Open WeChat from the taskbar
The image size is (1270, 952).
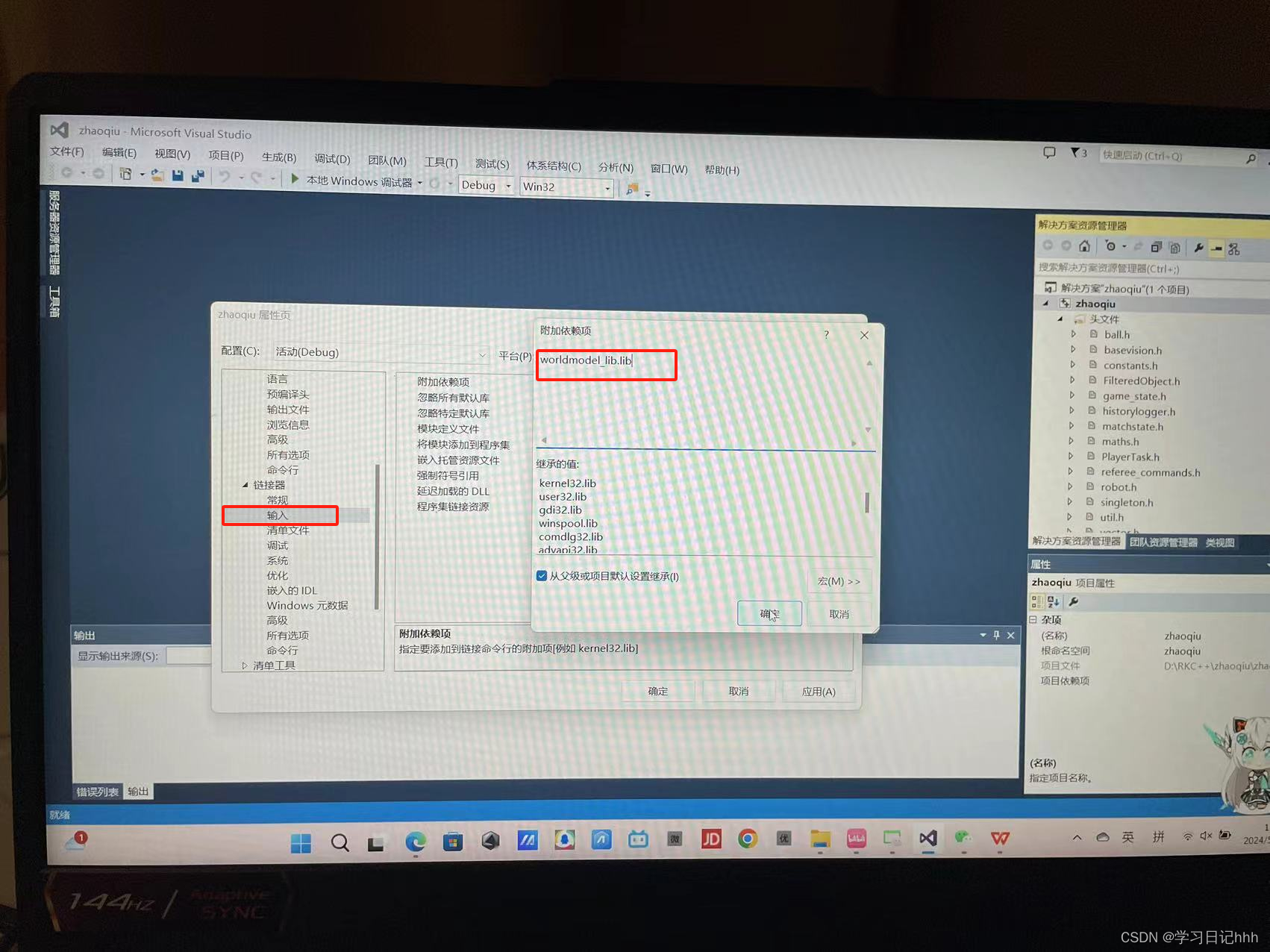(x=963, y=838)
